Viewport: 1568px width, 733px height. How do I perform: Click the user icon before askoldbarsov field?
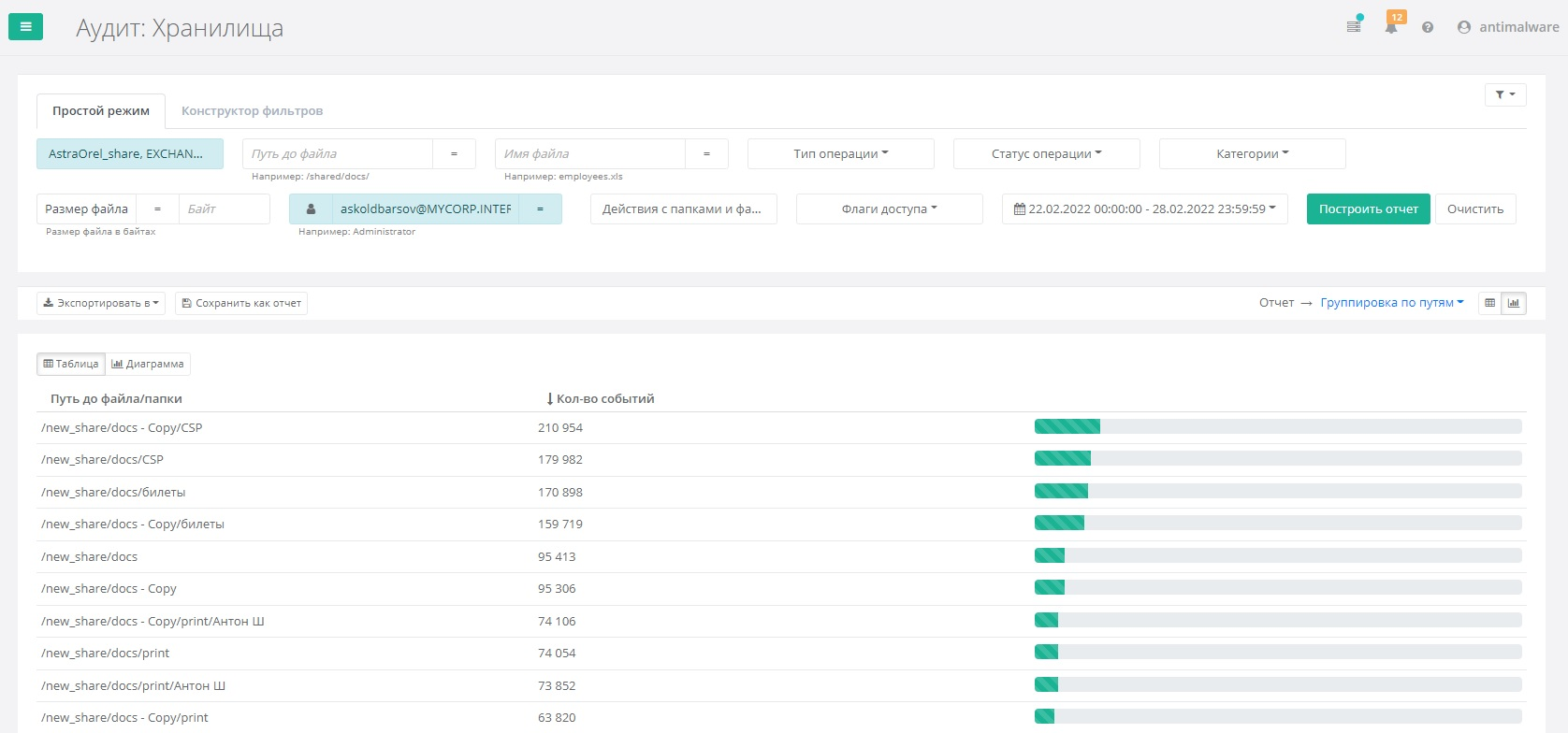(311, 209)
